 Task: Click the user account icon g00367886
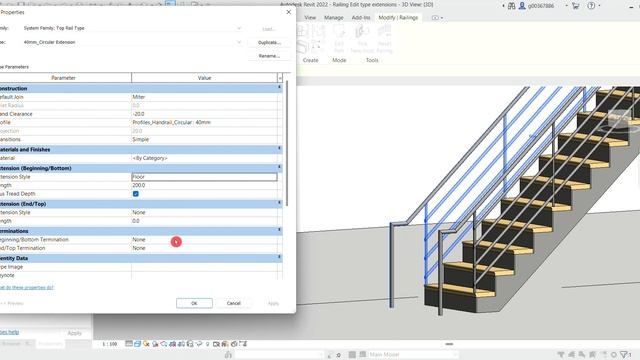click(x=522, y=6)
